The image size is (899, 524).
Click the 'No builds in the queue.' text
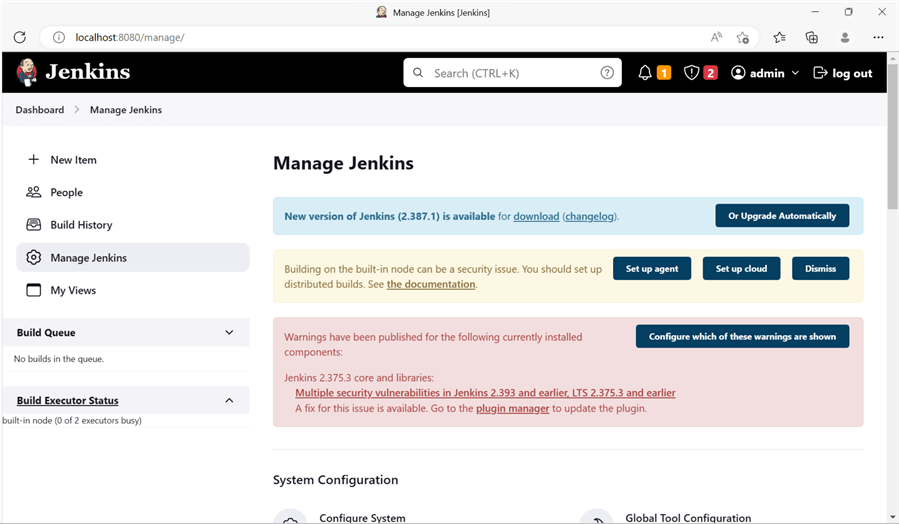[58, 359]
